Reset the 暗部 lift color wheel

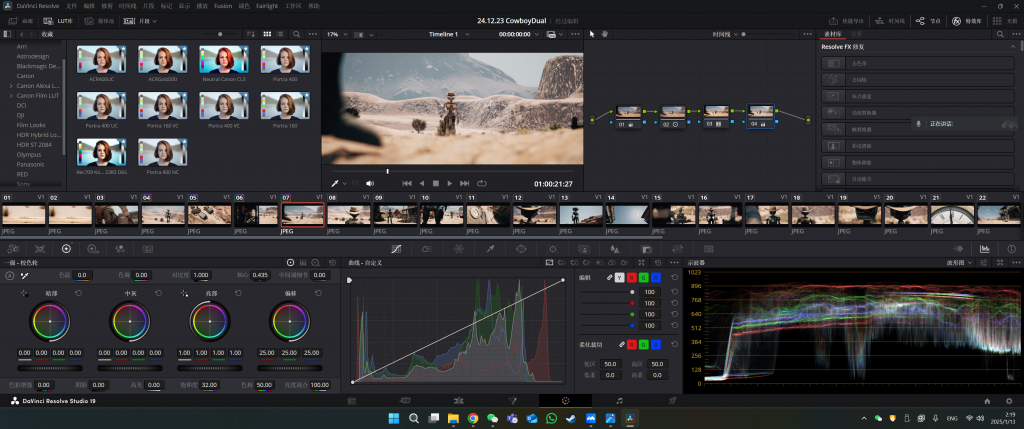click(79, 293)
